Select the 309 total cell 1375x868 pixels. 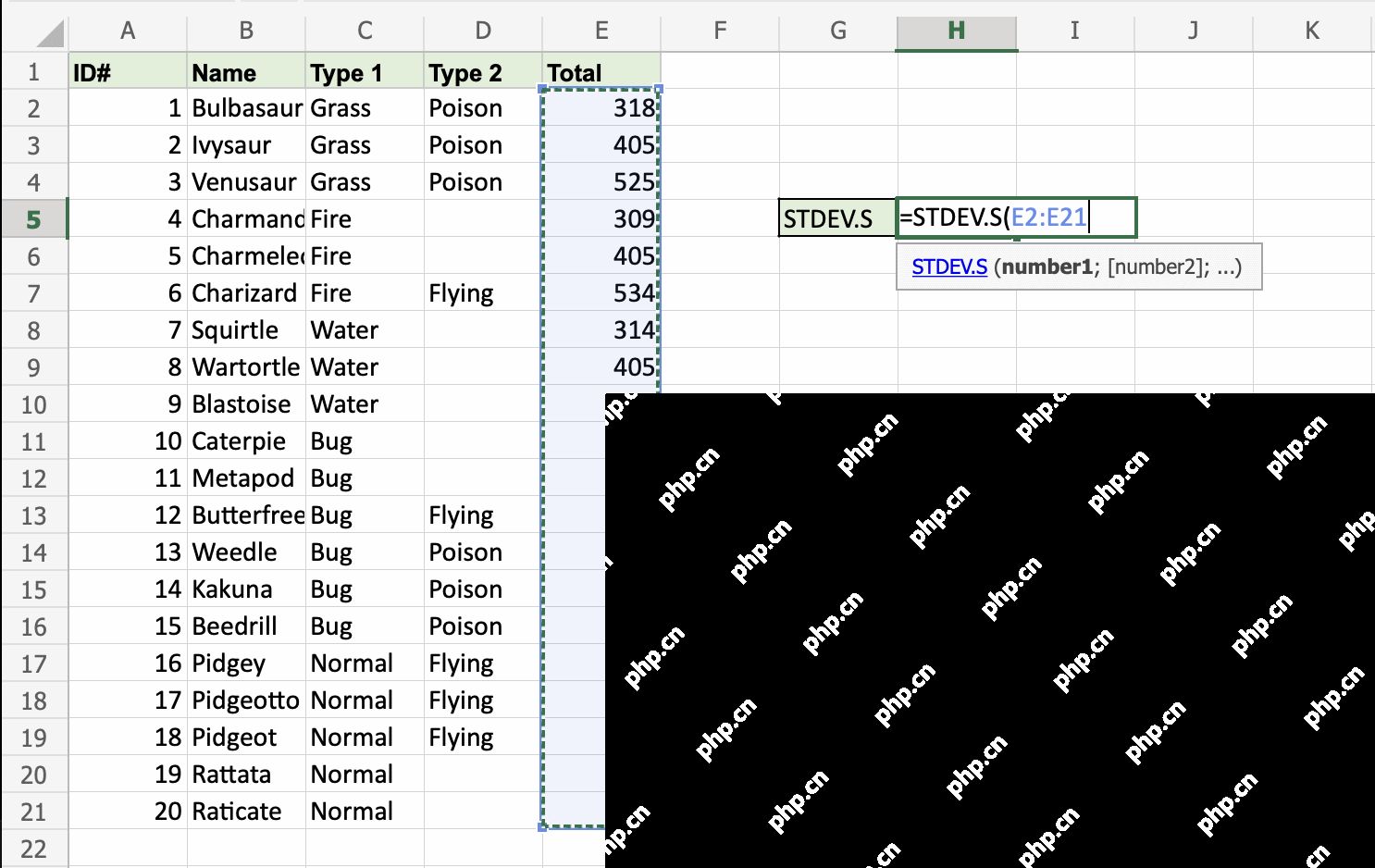pos(601,219)
